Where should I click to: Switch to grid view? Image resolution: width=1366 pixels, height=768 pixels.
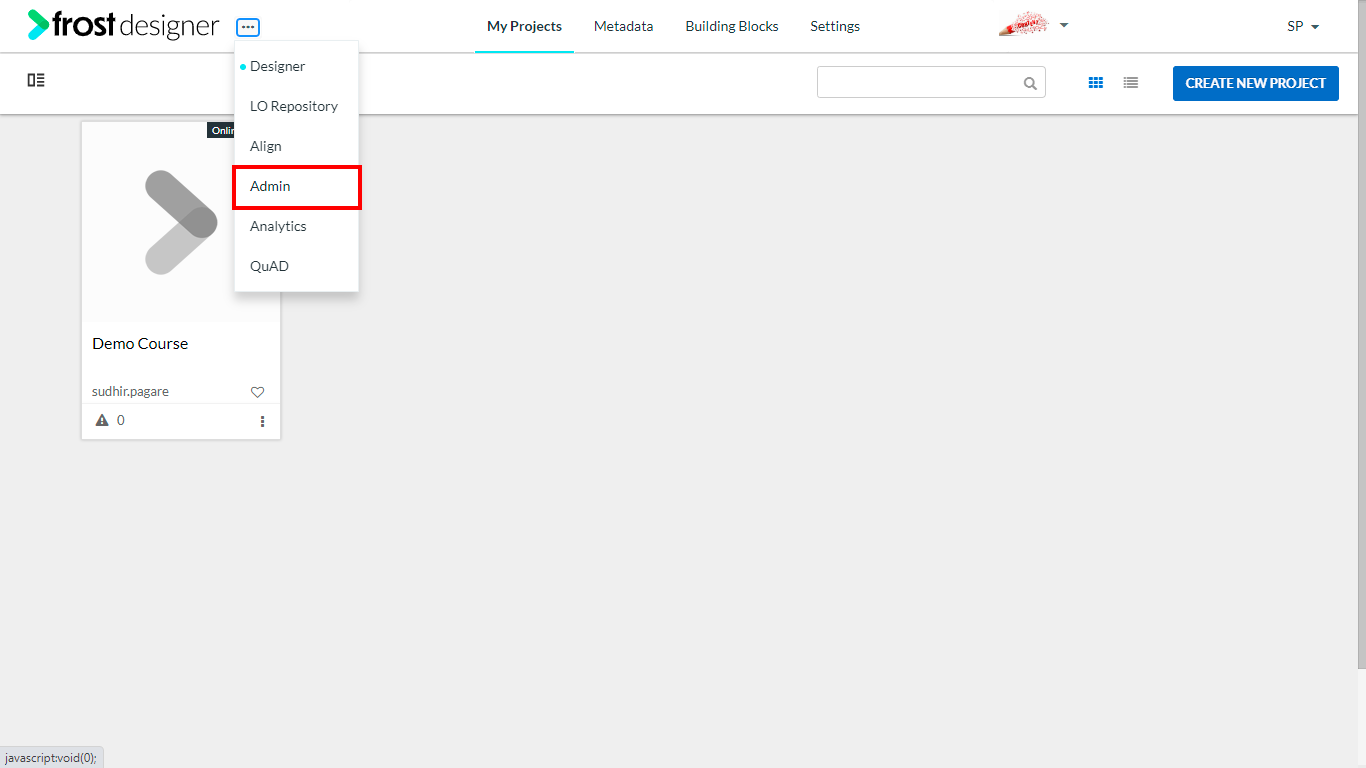(x=1096, y=83)
